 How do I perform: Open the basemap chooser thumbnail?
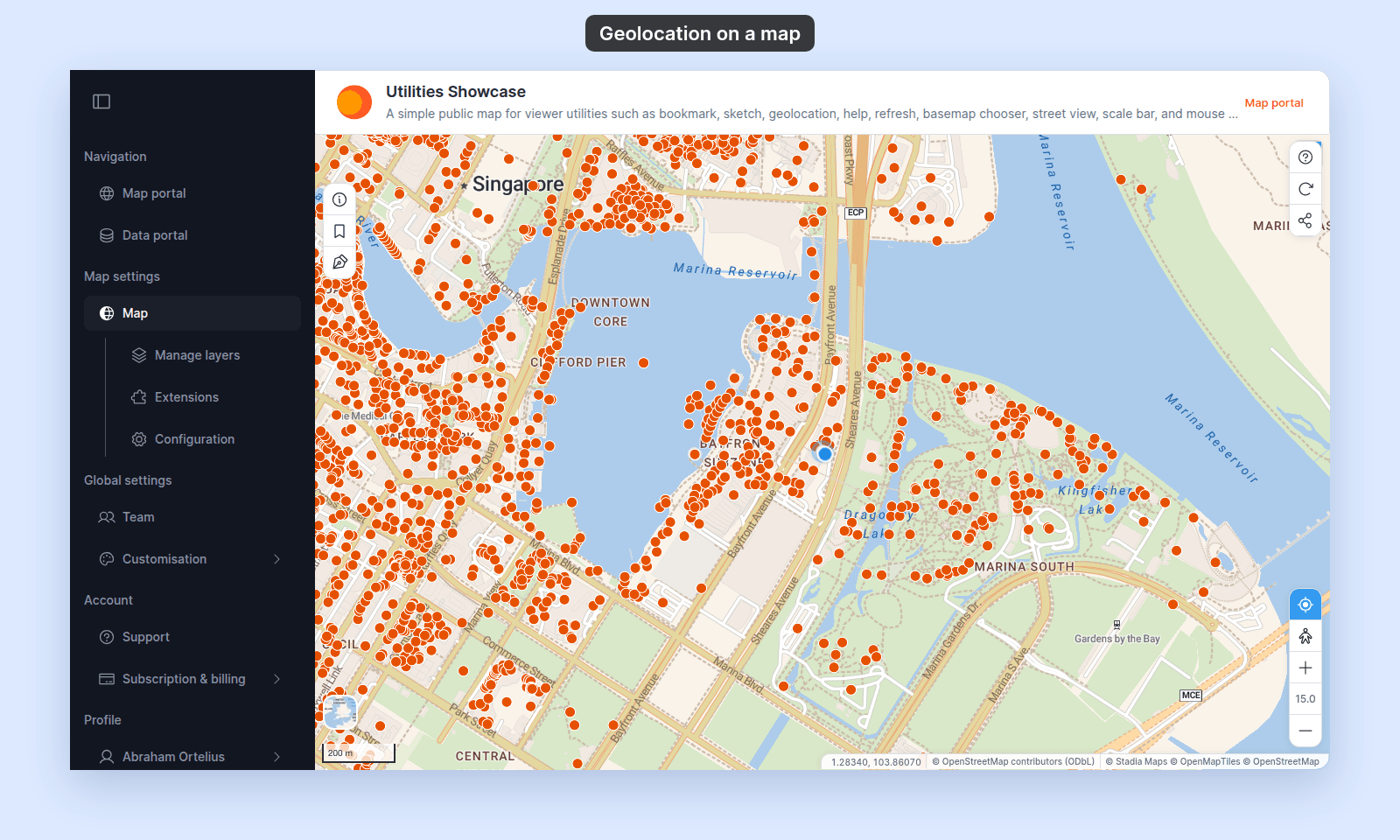(340, 712)
